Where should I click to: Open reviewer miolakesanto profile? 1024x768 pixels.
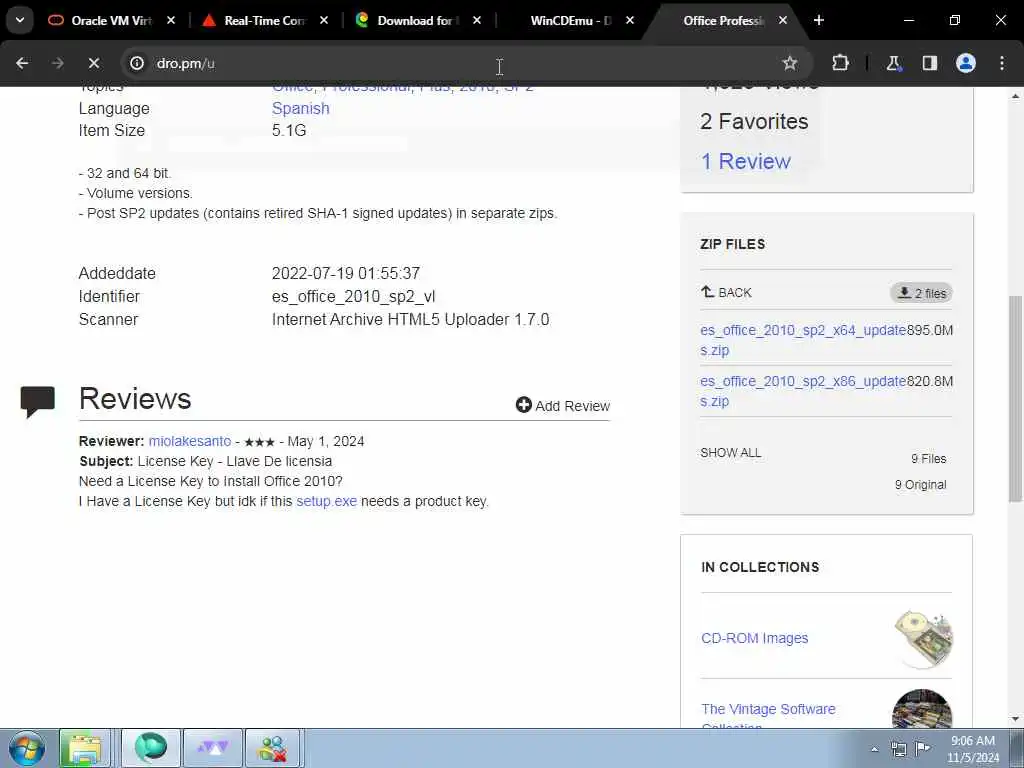[189, 441]
